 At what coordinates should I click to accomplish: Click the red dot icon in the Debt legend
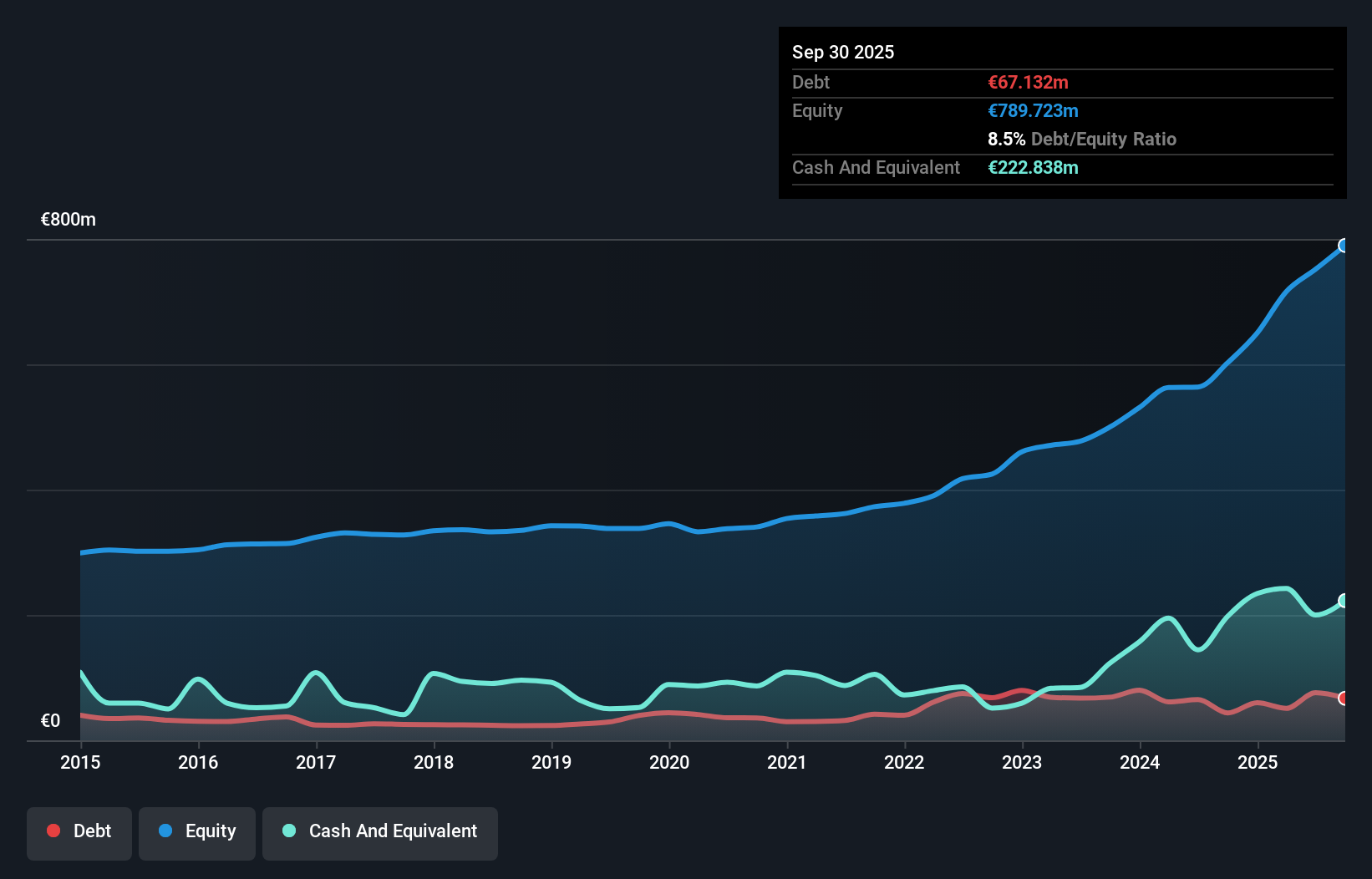[52, 831]
